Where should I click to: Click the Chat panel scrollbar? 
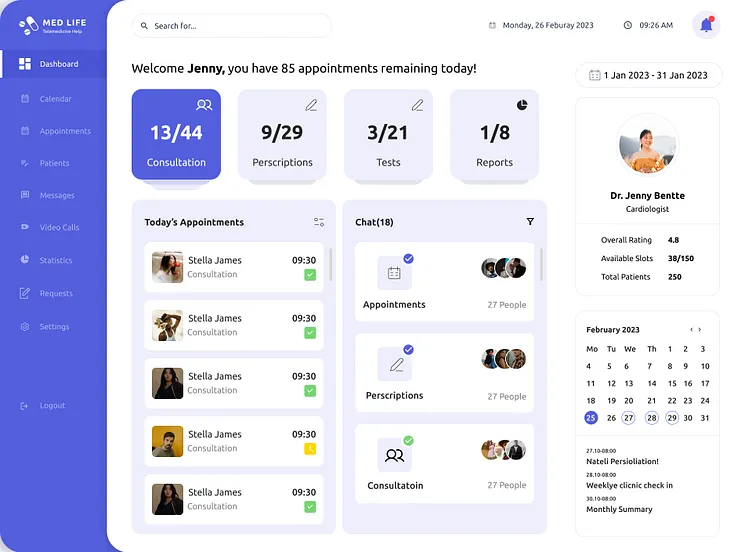(x=541, y=264)
